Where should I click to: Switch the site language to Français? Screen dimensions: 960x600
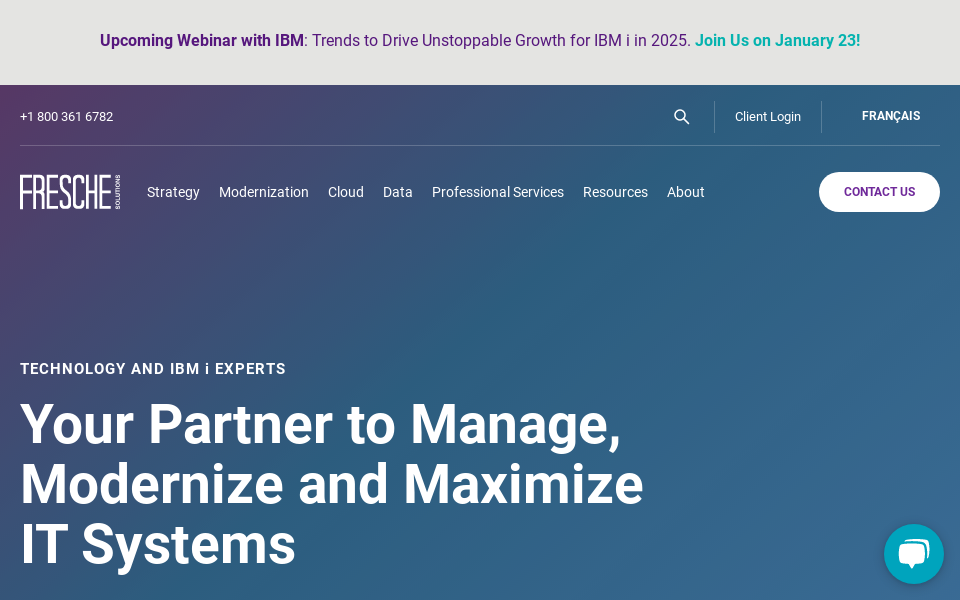click(891, 116)
